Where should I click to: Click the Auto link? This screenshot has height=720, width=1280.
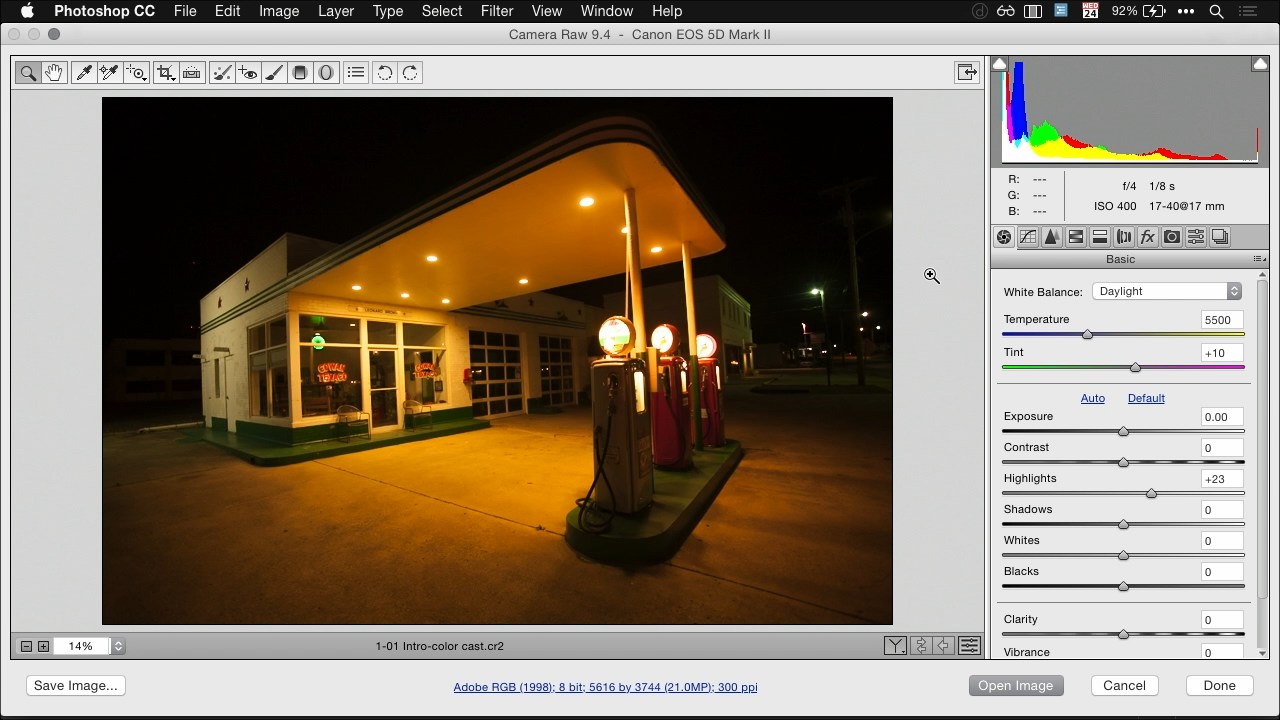click(1092, 398)
